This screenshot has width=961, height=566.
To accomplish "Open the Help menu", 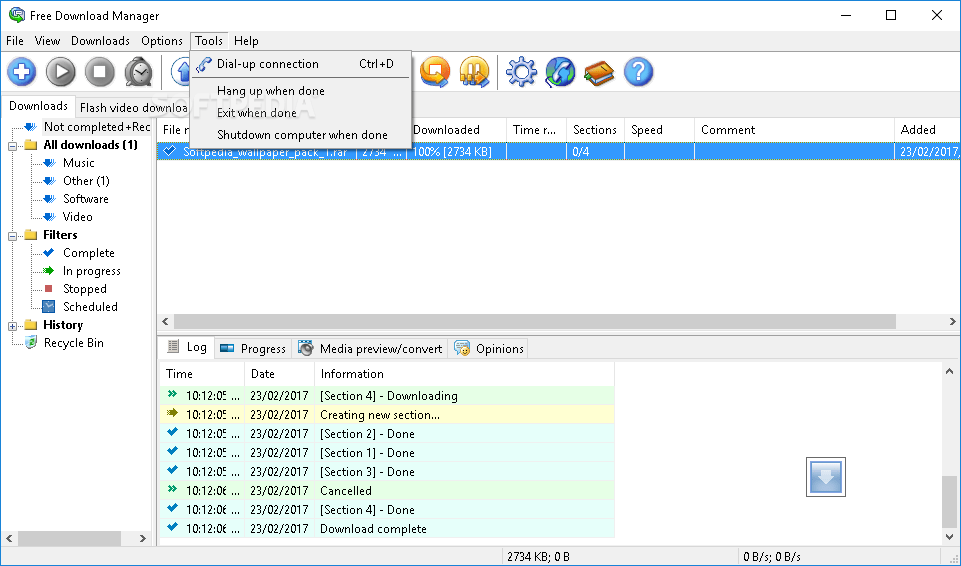I will [x=246, y=41].
